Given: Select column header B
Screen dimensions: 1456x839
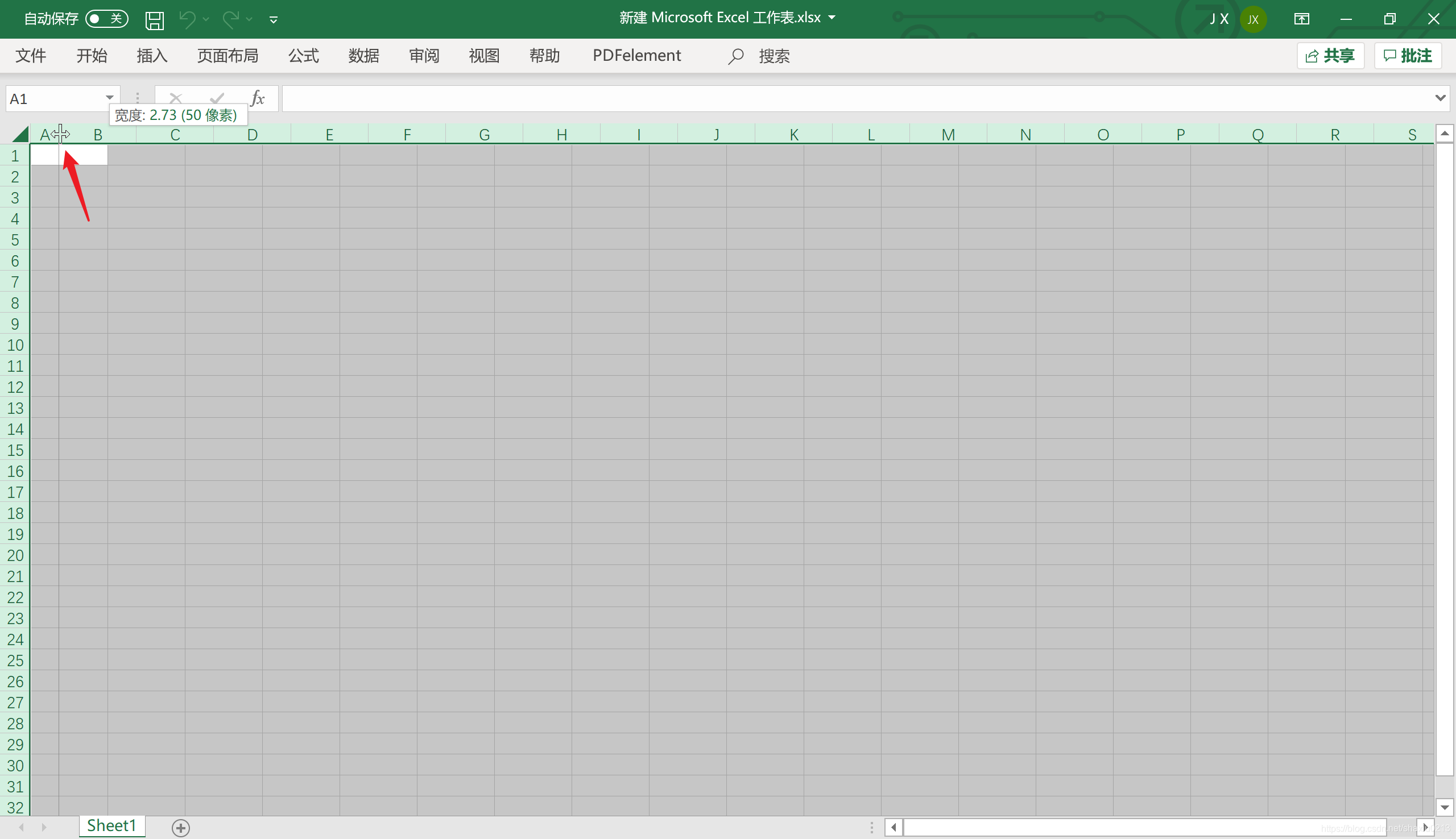Looking at the screenshot, I should 98,134.
